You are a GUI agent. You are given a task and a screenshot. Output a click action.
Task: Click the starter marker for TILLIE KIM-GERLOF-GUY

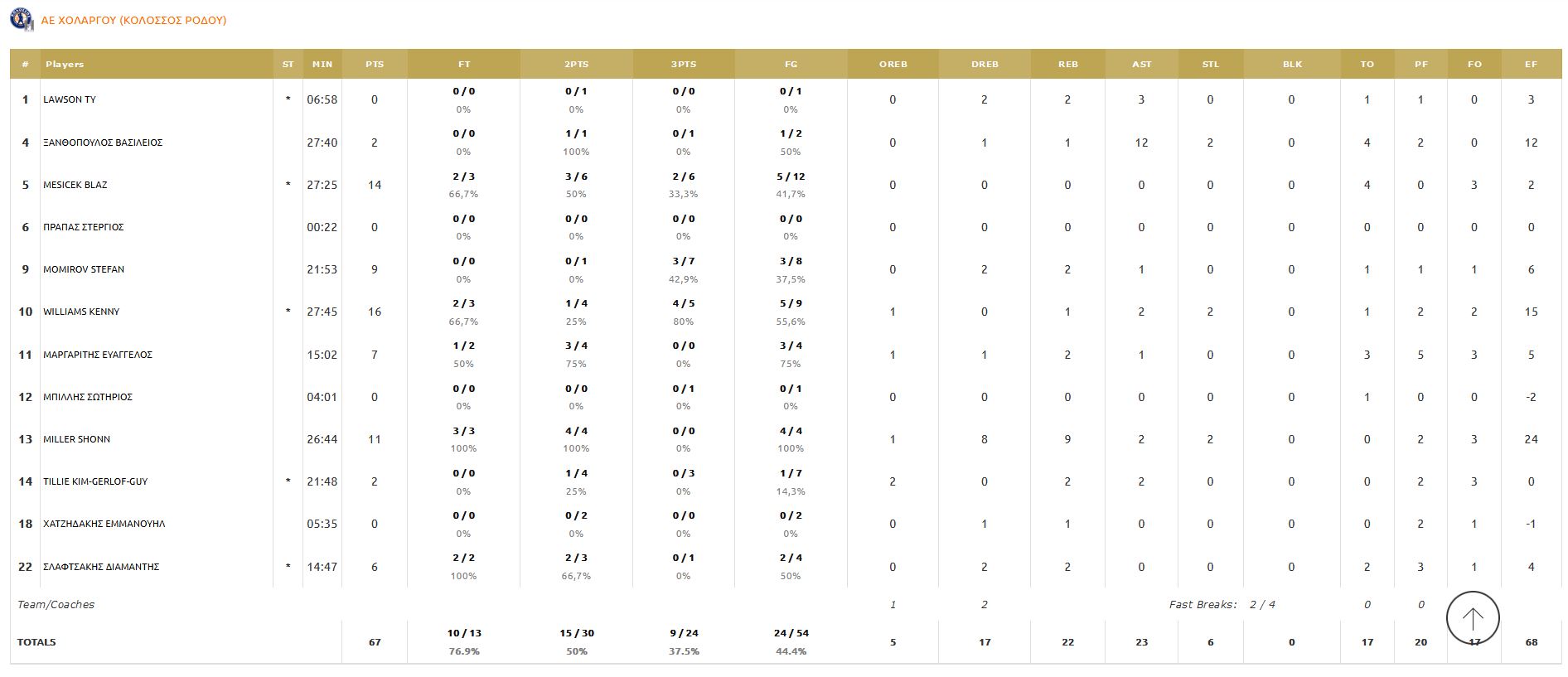[x=287, y=481]
